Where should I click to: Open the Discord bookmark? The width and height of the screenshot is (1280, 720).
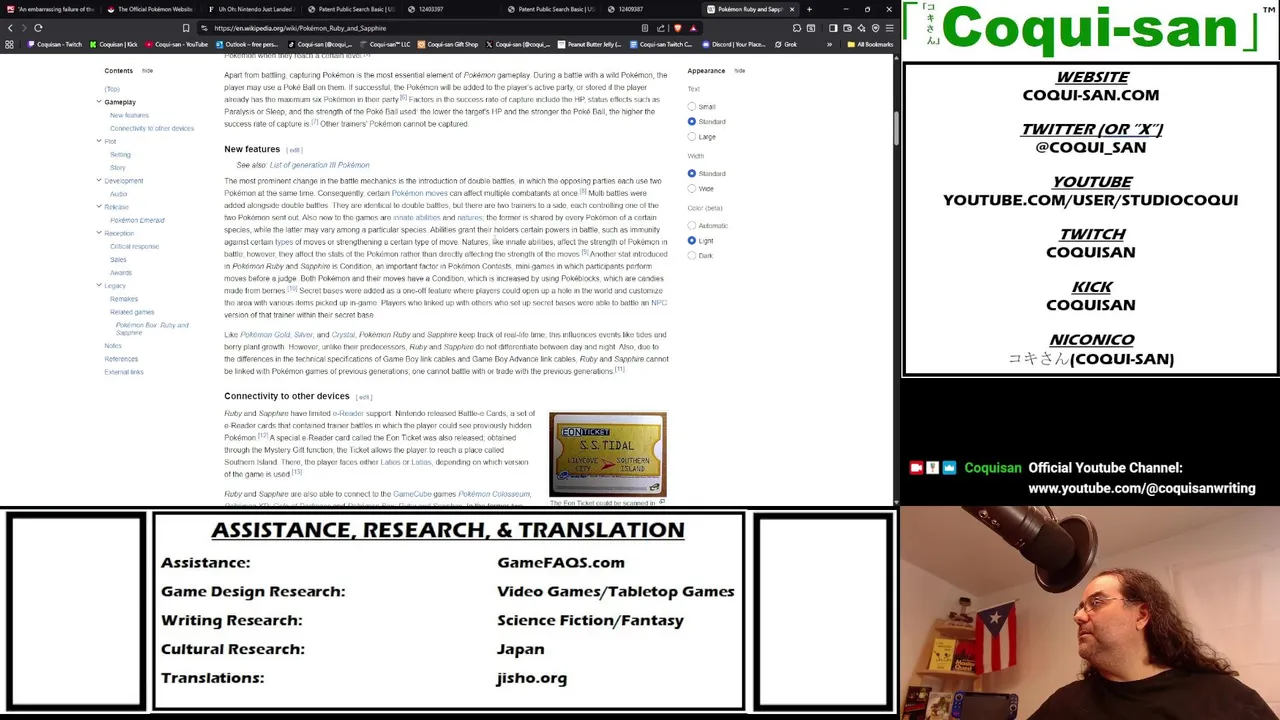coord(734,44)
